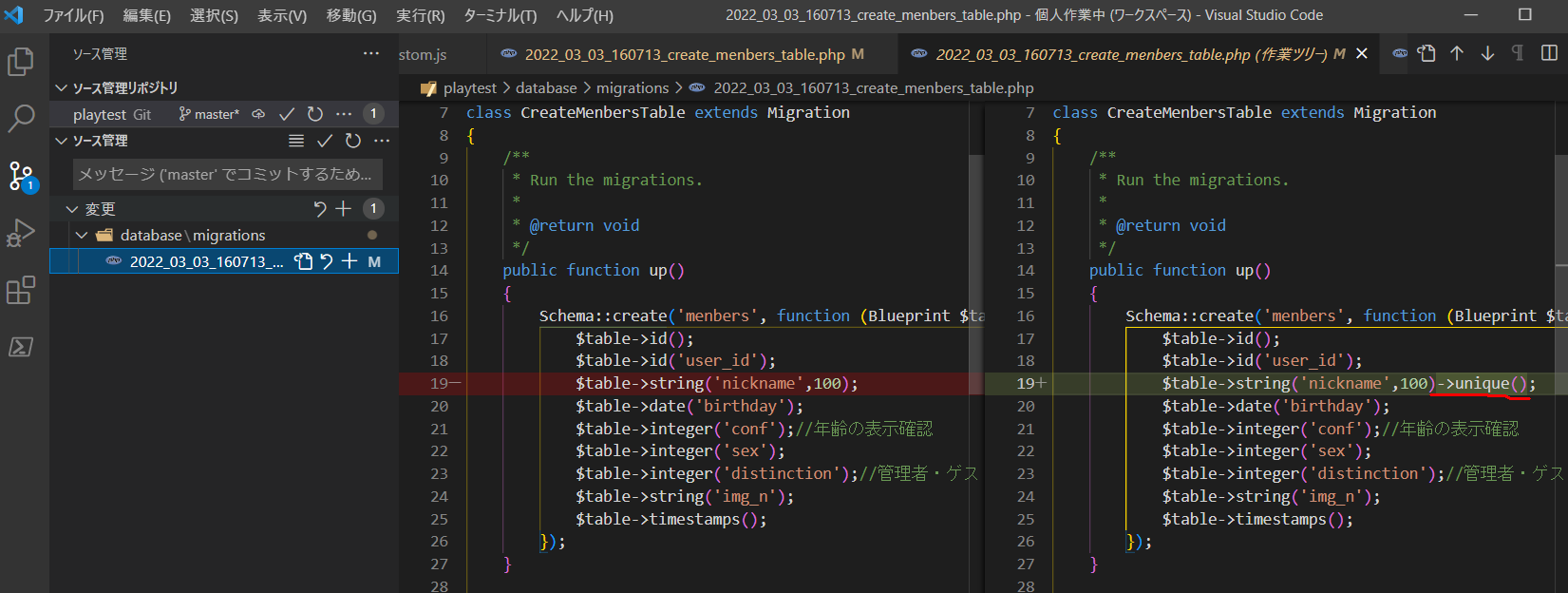The image size is (1568, 593).
Task: Discard all changes in 変更 group
Action: [x=320, y=208]
